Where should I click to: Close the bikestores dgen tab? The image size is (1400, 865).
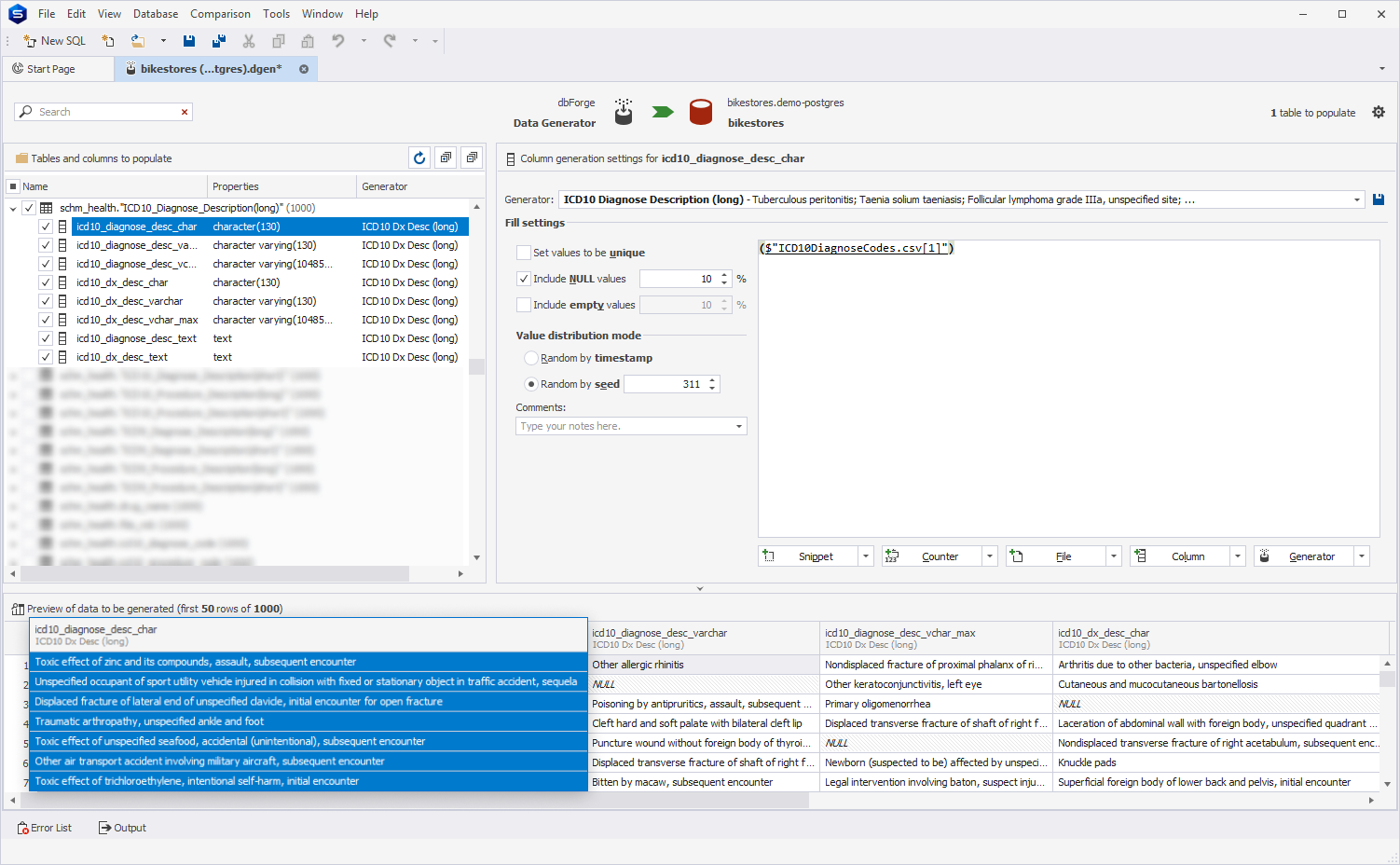click(304, 69)
